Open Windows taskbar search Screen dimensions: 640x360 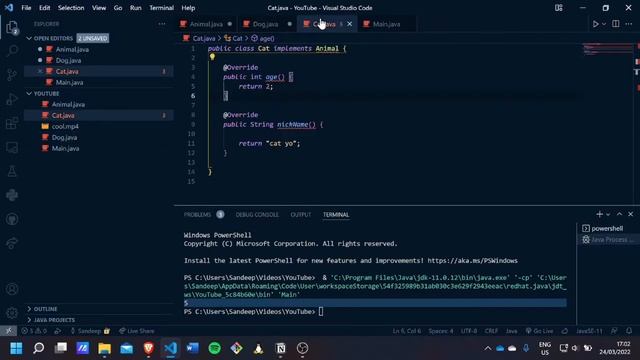pyautogui.click(x=38, y=348)
